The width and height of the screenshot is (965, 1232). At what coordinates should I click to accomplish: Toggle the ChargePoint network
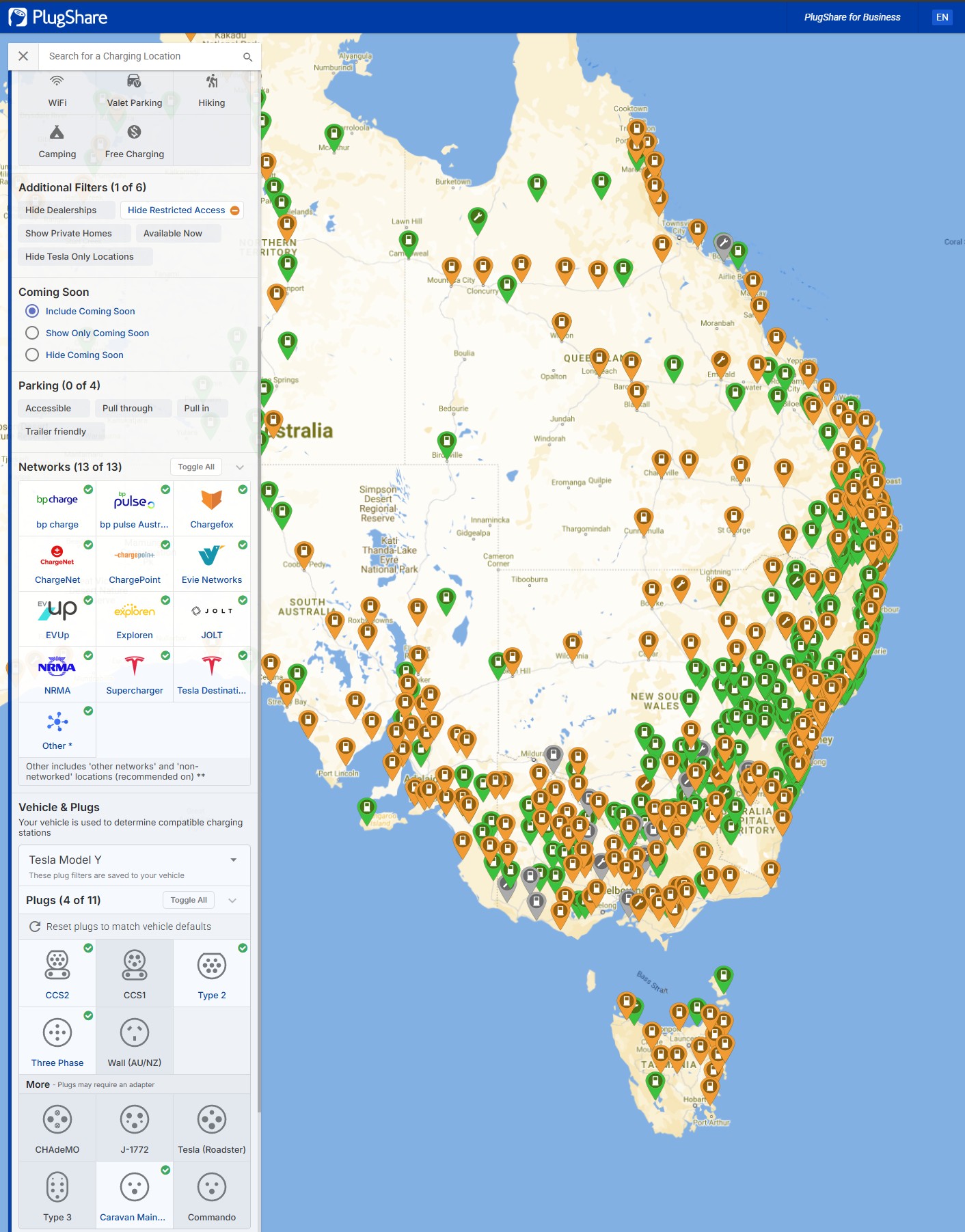click(135, 564)
